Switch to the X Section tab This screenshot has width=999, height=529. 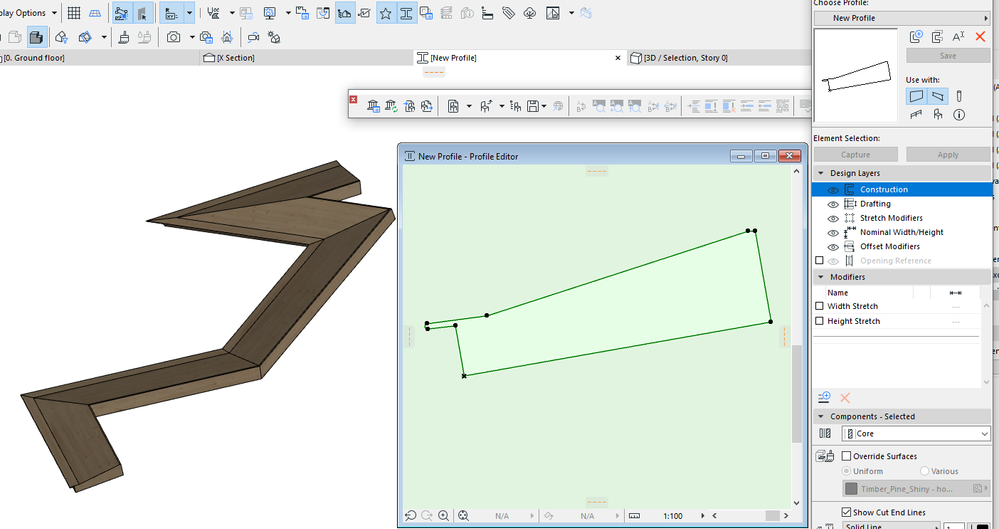pyautogui.click(x=236, y=58)
